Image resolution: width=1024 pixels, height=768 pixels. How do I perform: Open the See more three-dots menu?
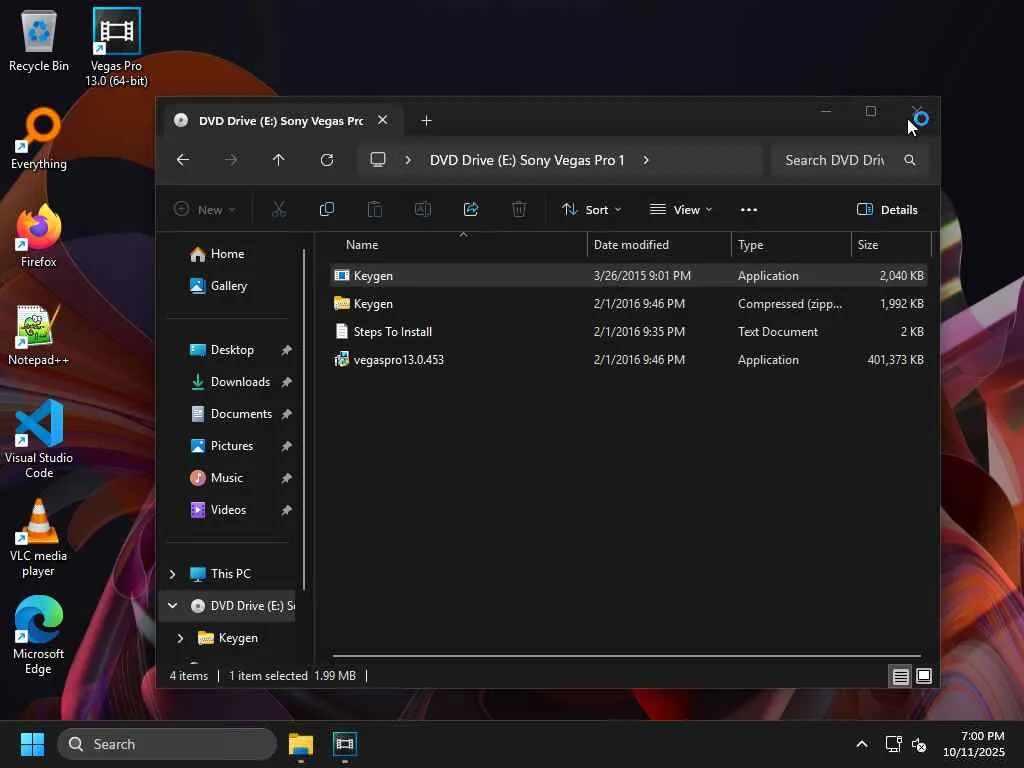pyautogui.click(x=749, y=210)
